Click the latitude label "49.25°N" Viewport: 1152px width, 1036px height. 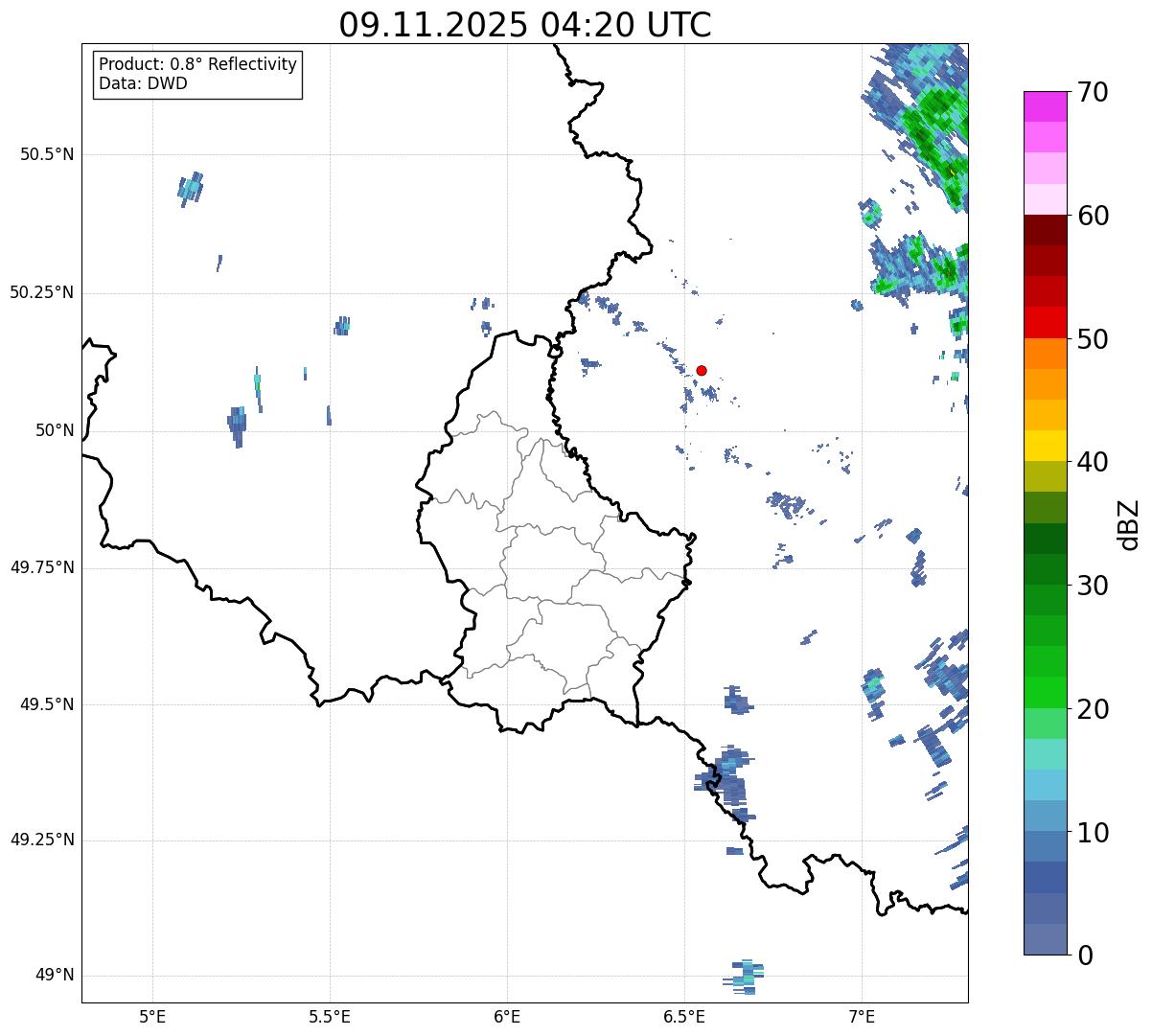pyautogui.click(x=41, y=840)
